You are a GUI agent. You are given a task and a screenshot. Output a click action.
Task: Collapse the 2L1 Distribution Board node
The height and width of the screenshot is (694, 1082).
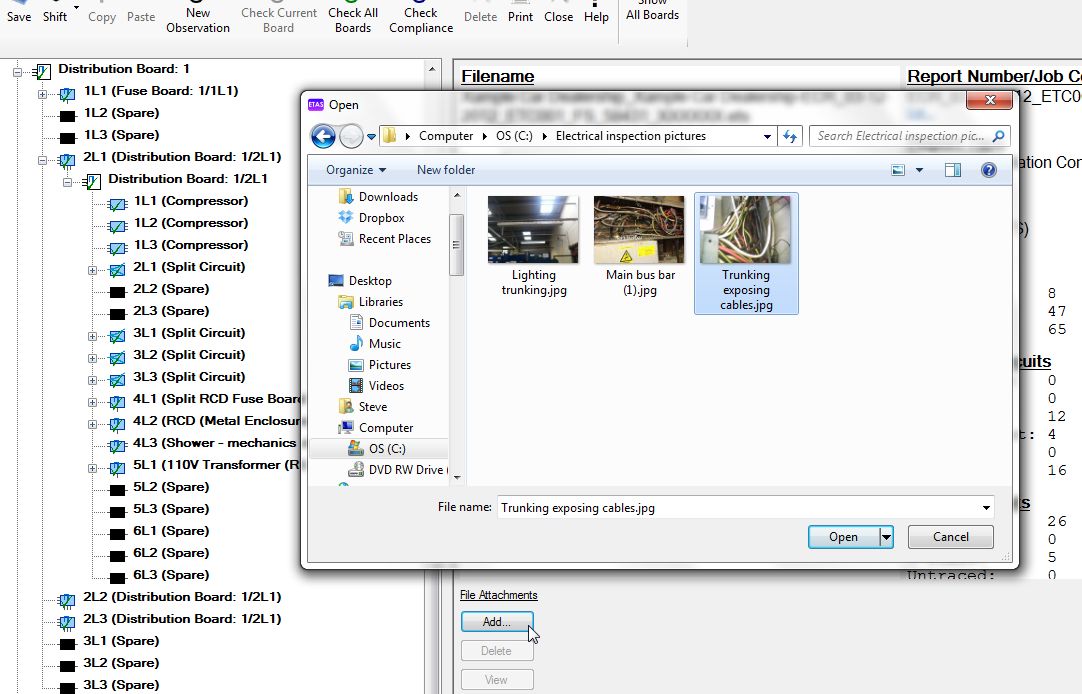coord(43,160)
